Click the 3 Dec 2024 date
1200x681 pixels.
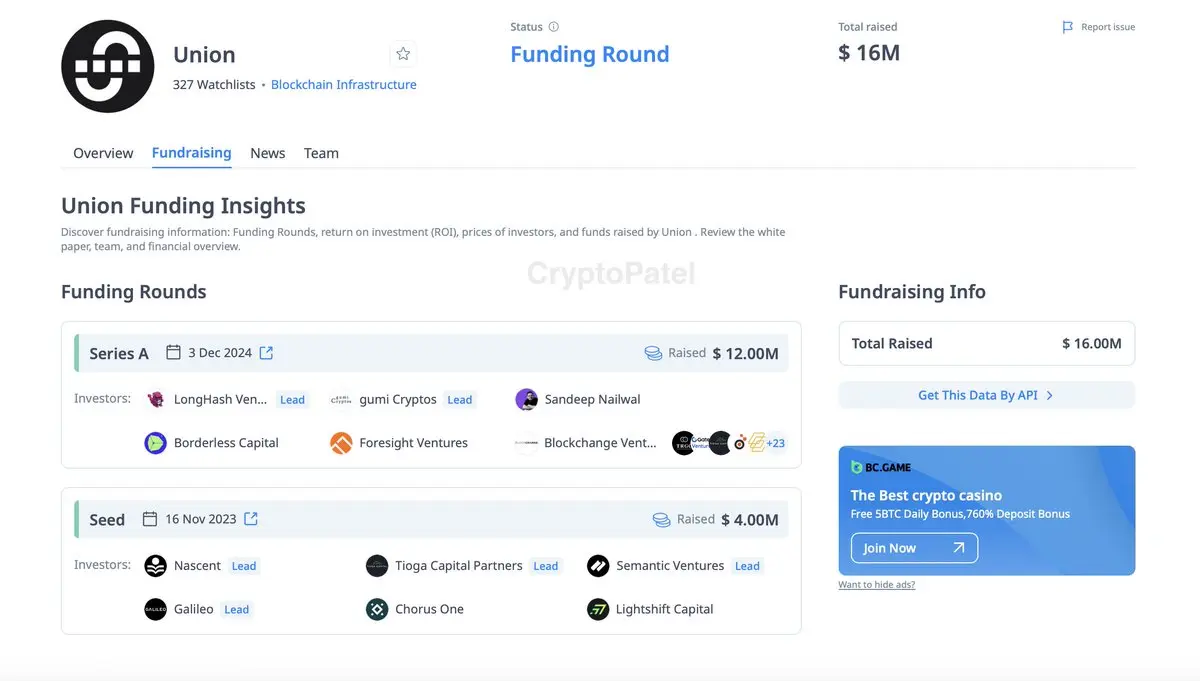coord(220,353)
